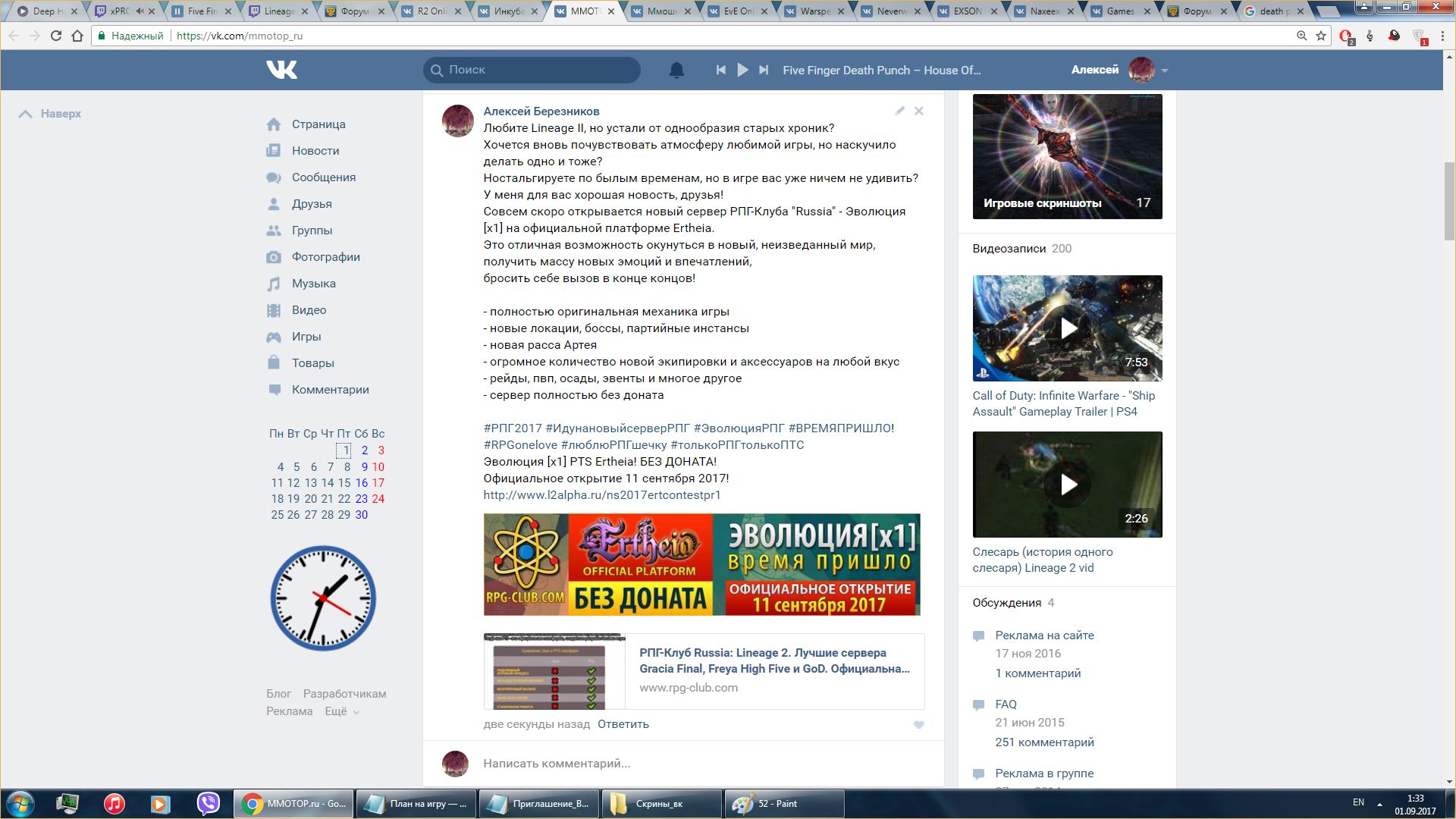The image size is (1456, 819).
Task: Click the hashtag #РПГ2017
Action: [513, 428]
